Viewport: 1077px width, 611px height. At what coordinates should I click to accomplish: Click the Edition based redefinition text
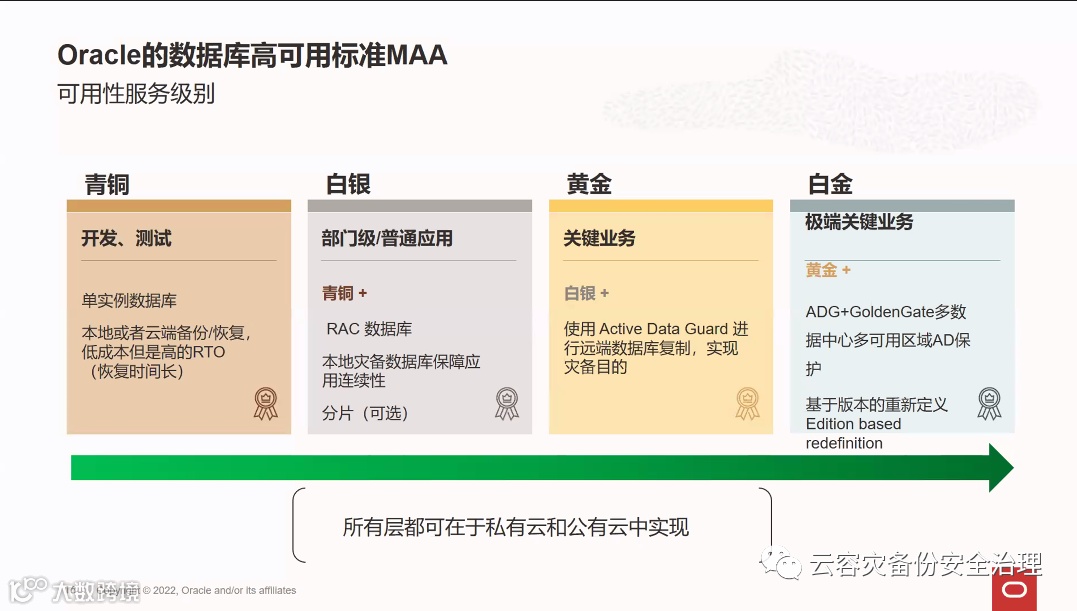point(854,433)
